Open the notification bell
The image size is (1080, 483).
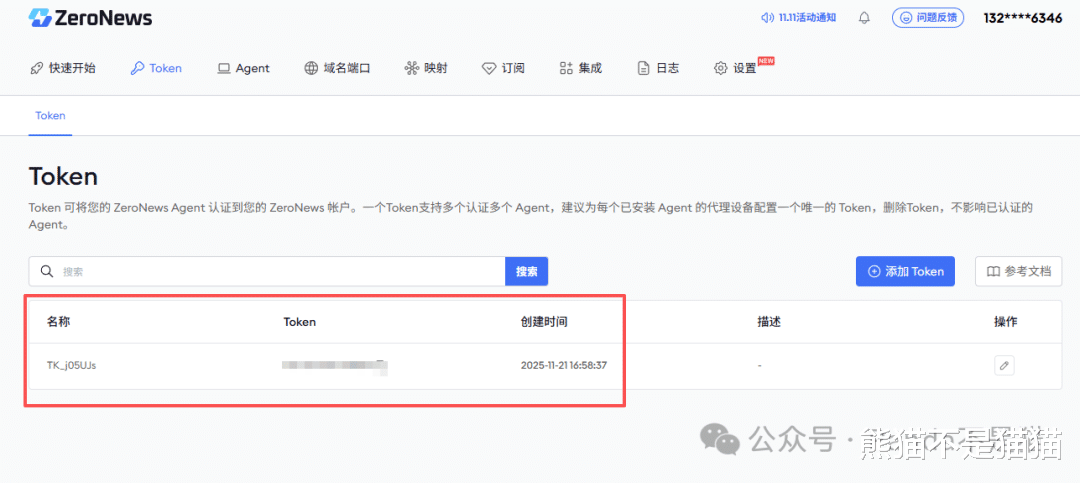[x=864, y=18]
